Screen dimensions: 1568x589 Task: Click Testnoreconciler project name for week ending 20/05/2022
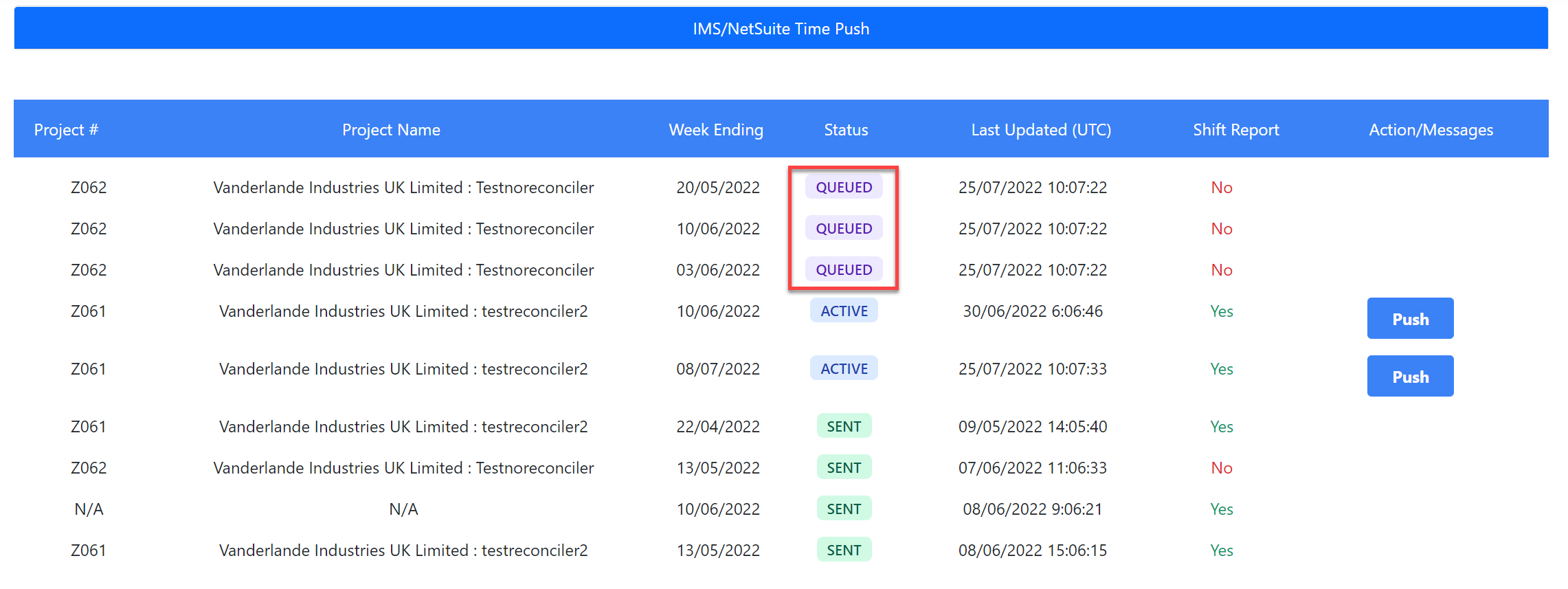pyautogui.click(x=403, y=188)
